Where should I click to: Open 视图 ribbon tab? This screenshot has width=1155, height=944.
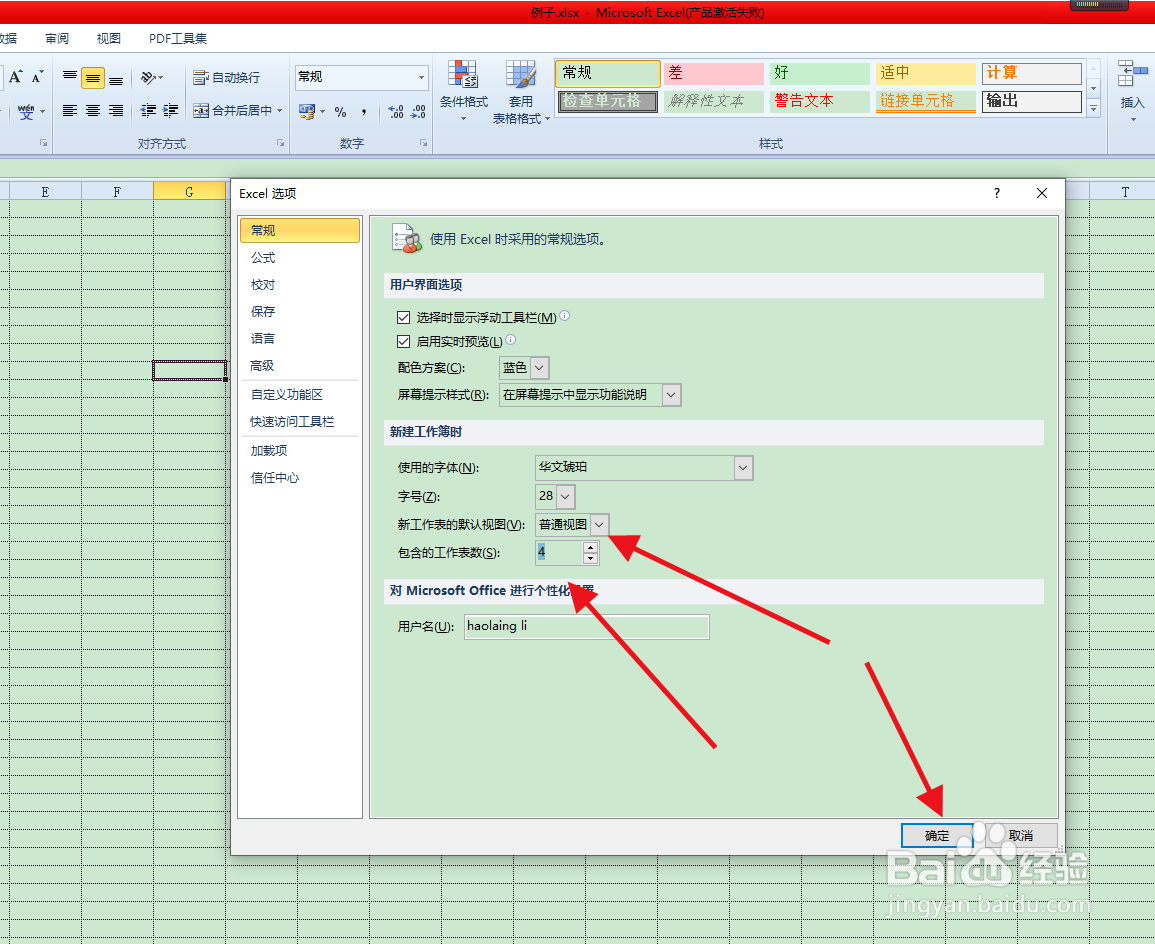(108, 38)
